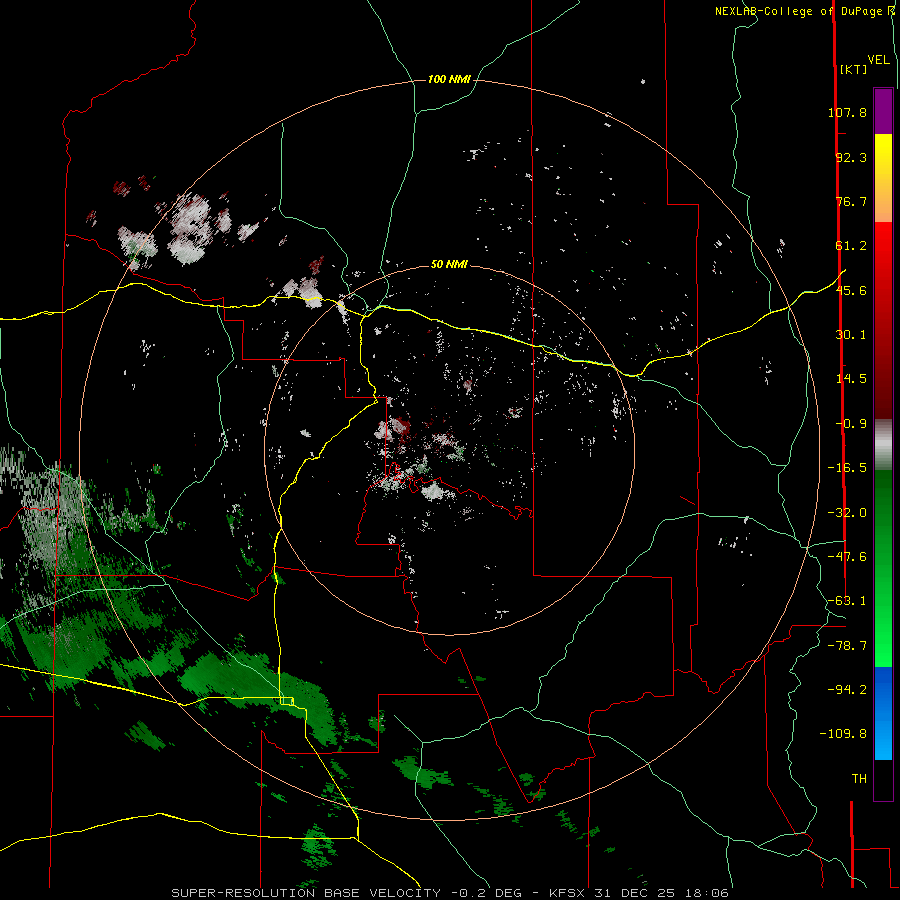Click the 14.5 scale value
The width and height of the screenshot is (900, 900).
pos(851,379)
